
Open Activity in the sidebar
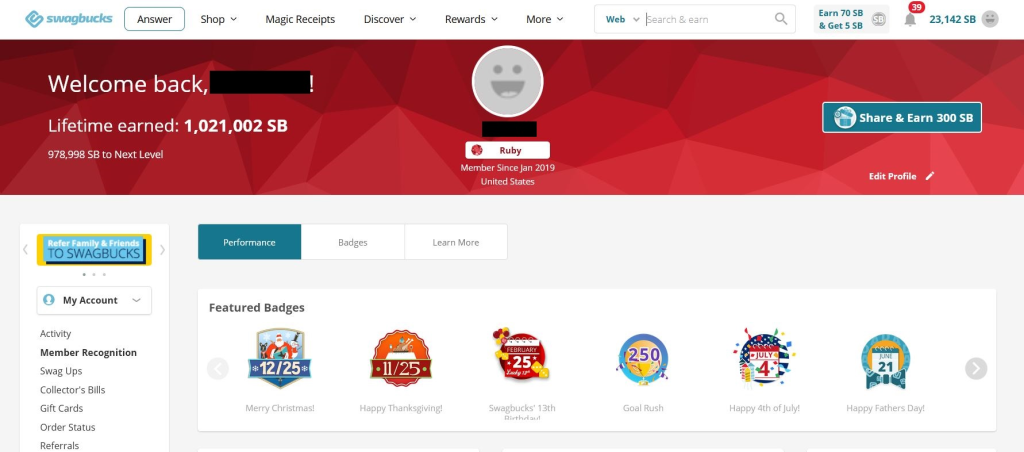click(x=56, y=333)
